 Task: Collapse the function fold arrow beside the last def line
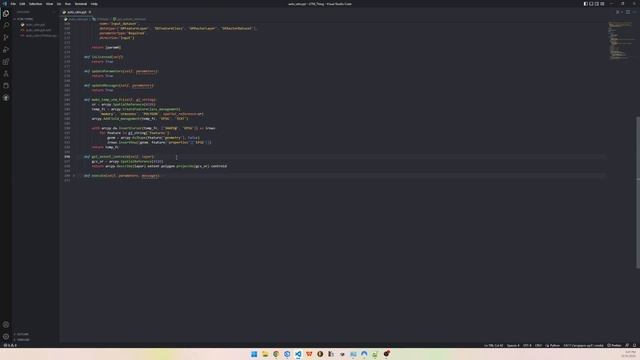74,176
